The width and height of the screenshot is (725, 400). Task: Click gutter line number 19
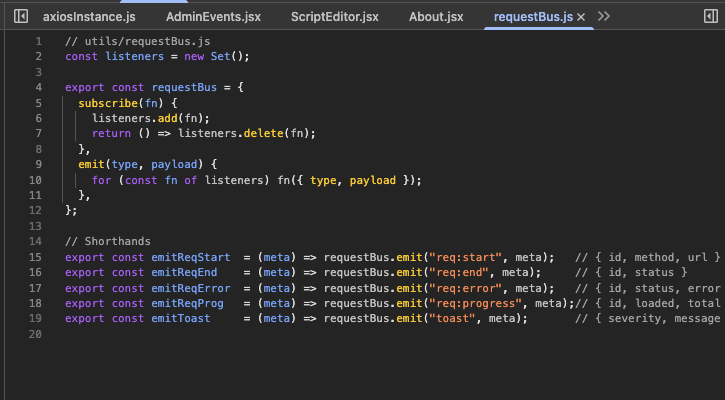point(35,319)
